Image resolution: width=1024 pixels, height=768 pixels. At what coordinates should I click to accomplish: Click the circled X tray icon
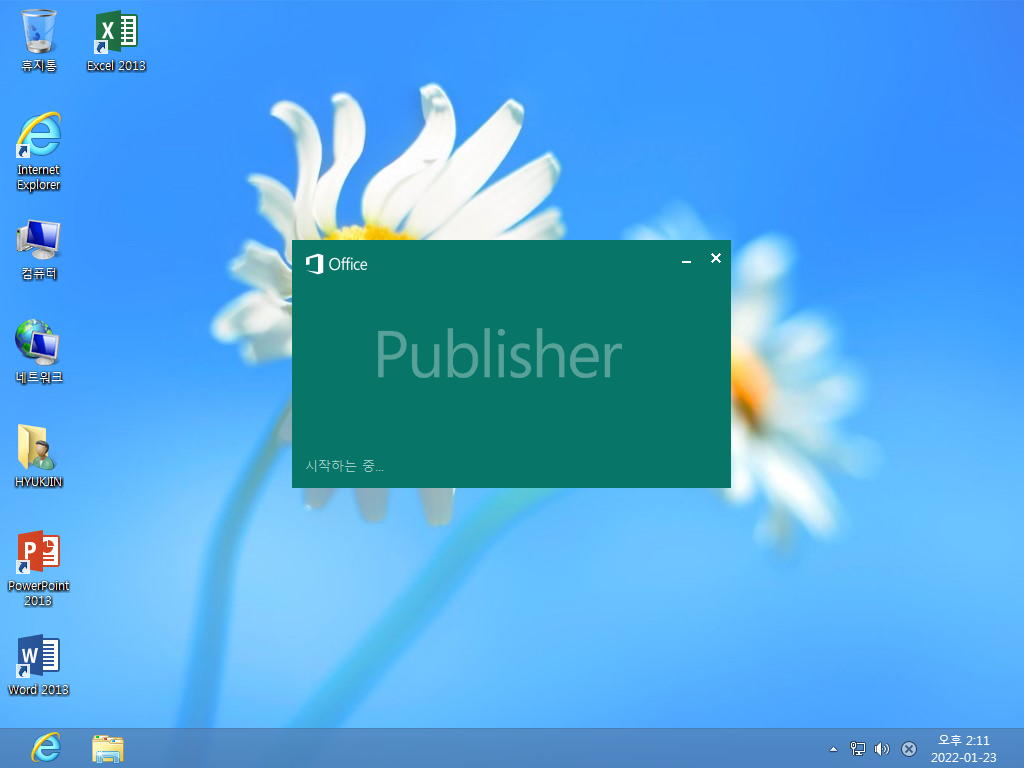coord(908,749)
